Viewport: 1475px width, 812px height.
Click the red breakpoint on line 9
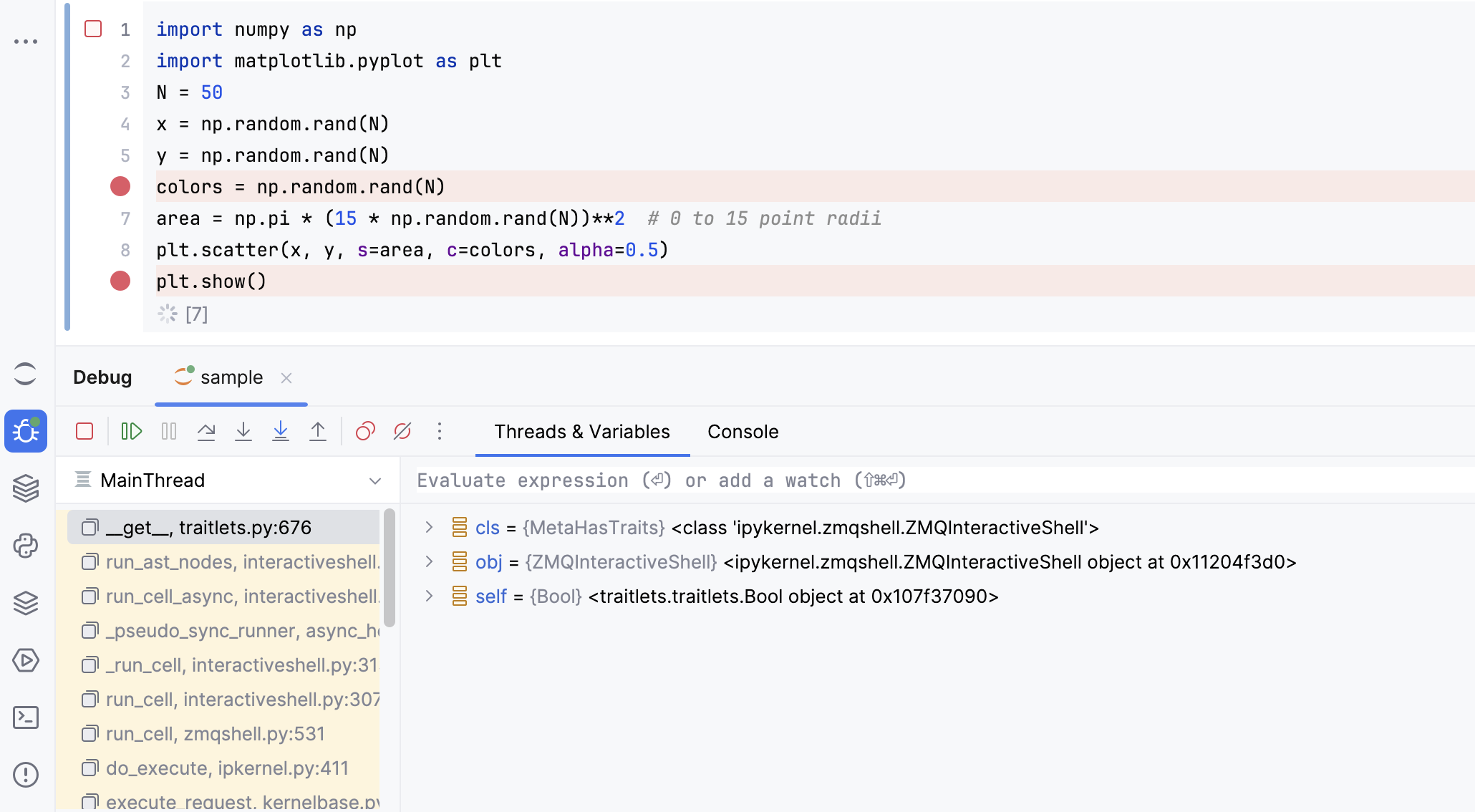tap(120, 281)
